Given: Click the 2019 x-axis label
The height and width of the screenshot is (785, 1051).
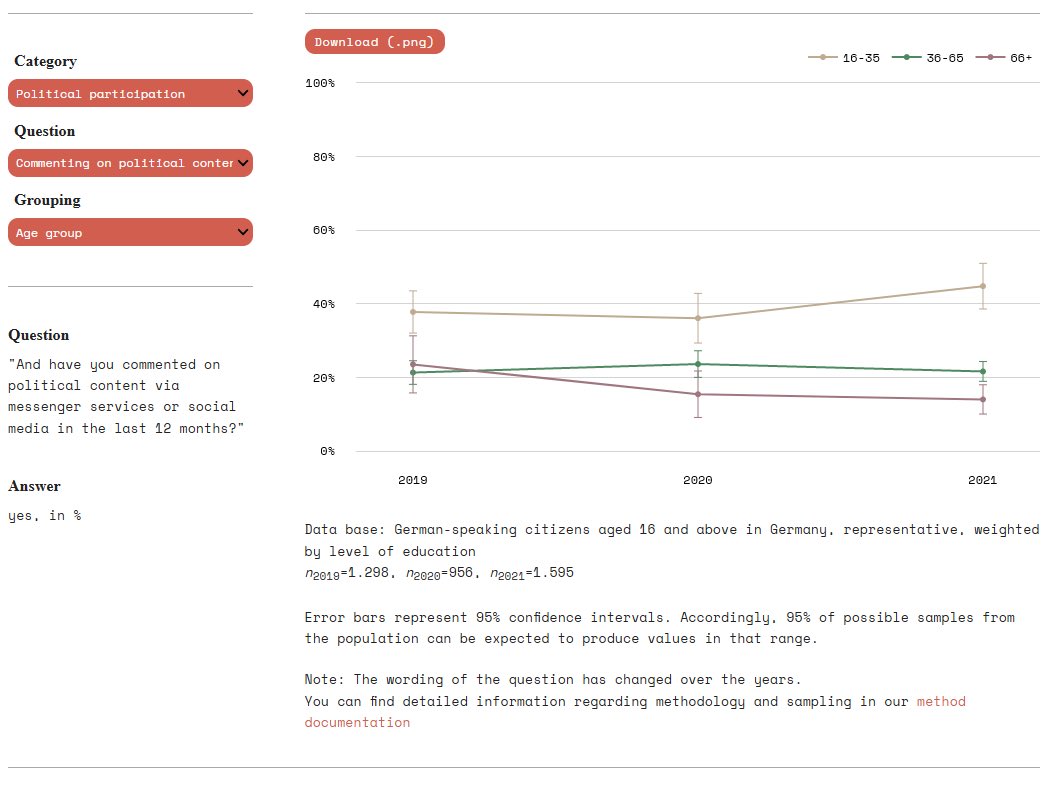Looking at the screenshot, I should [x=413, y=480].
